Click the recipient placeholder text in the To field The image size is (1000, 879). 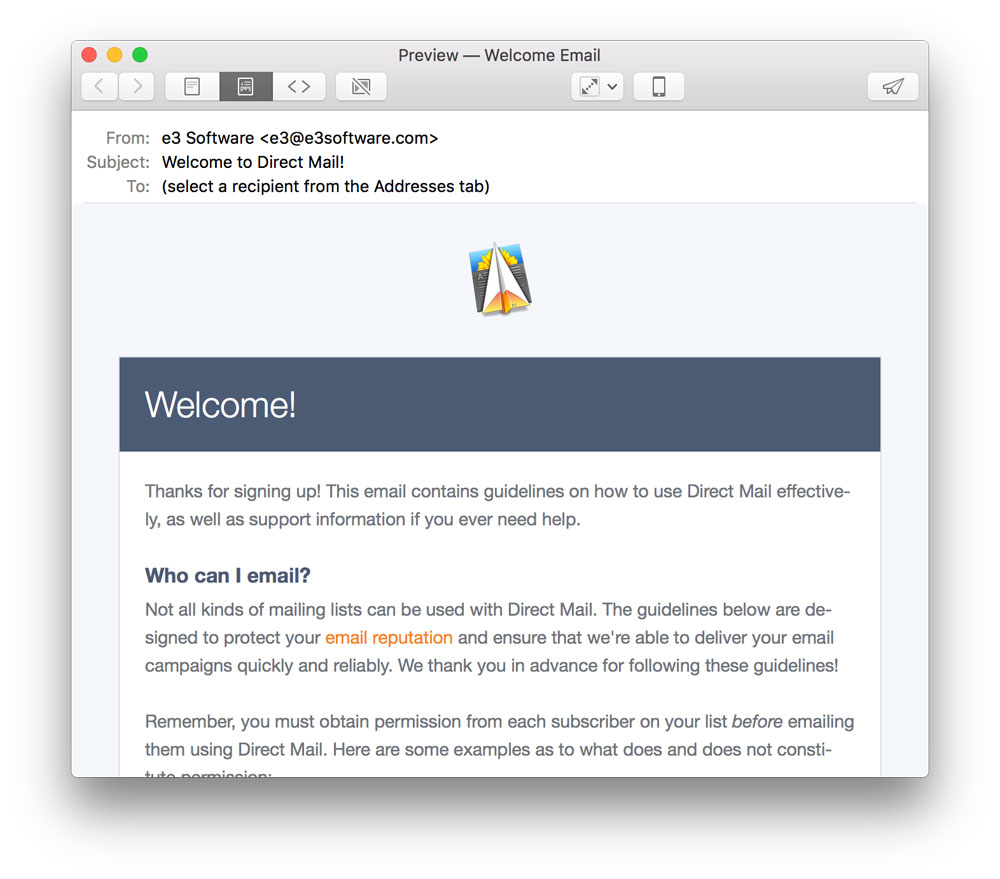(326, 186)
